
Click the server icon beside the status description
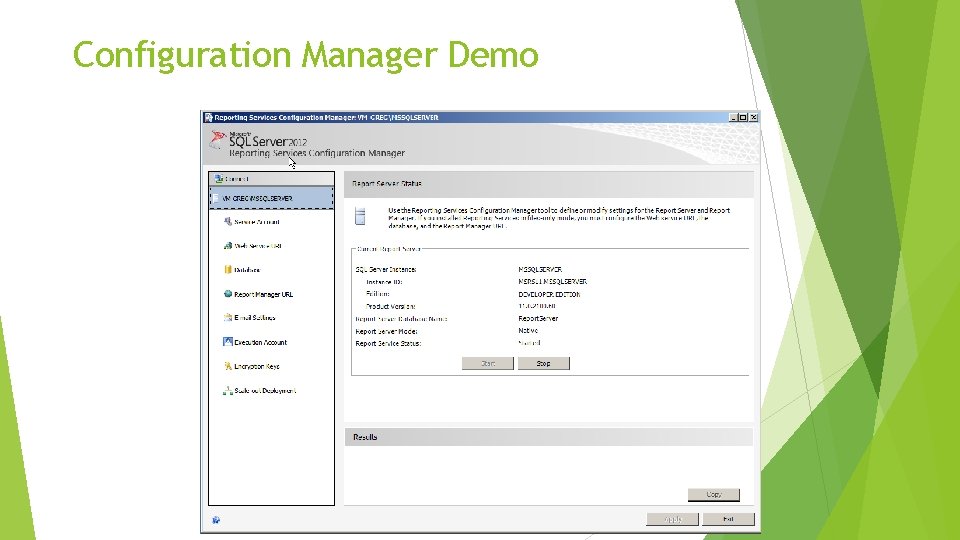click(x=360, y=216)
